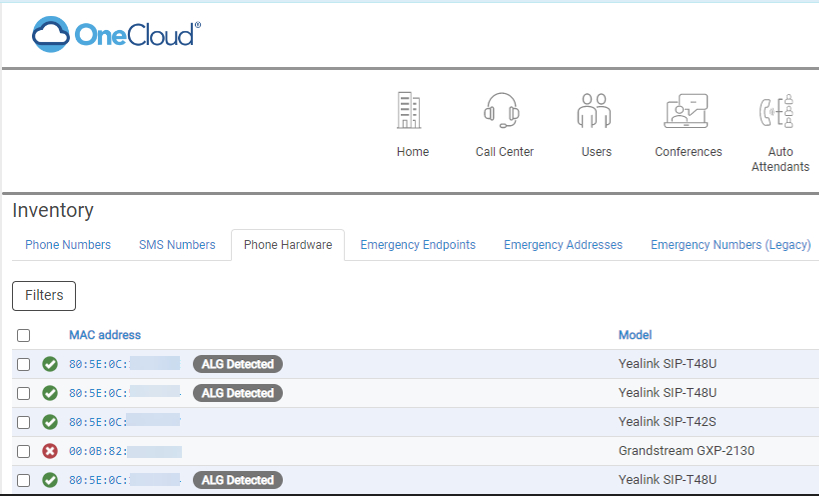
Task: Click green status icon in the SIP-T42S row
Action: click(50, 422)
